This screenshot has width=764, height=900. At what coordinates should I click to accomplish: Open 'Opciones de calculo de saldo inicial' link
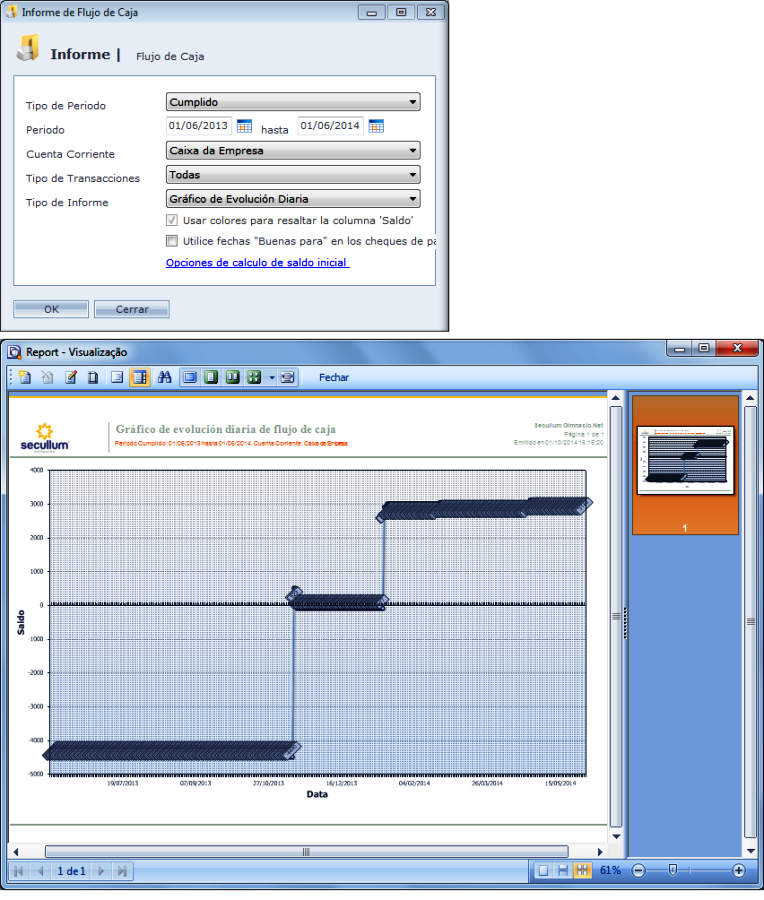[x=257, y=263]
